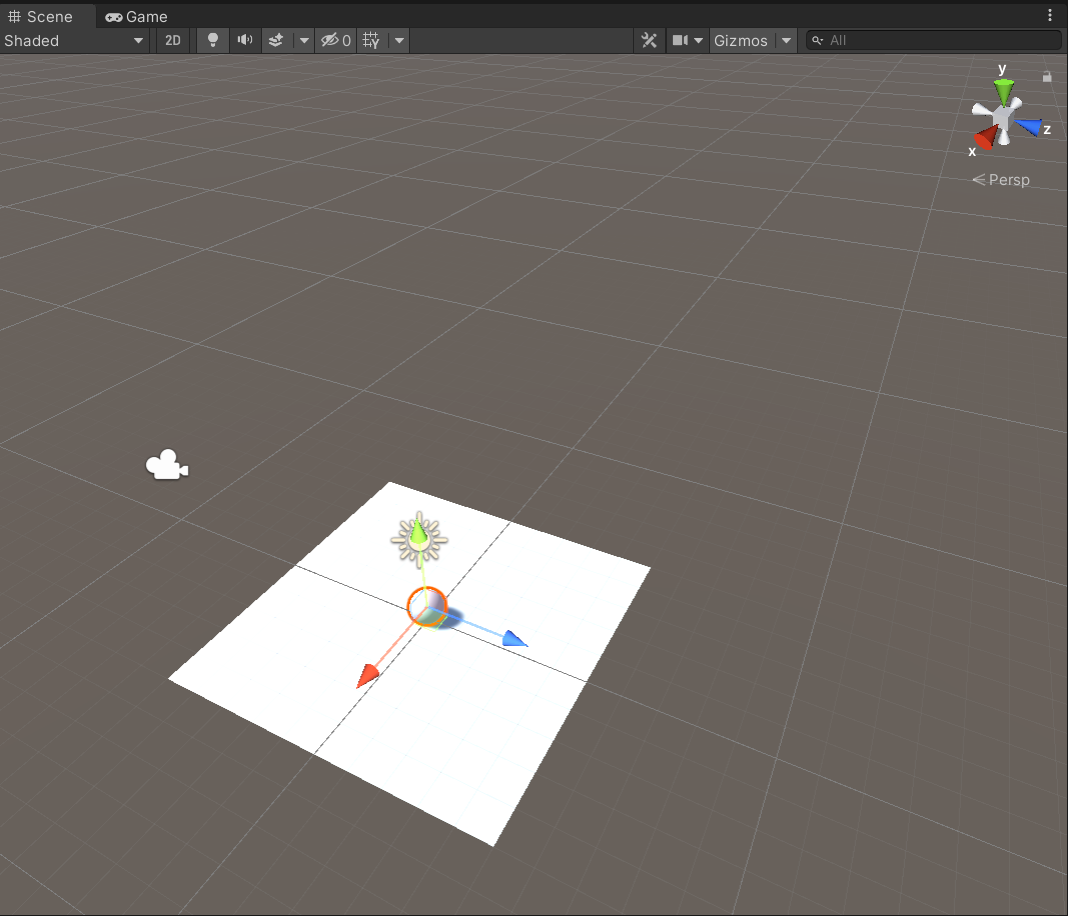This screenshot has height=916, width=1068.
Task: Click the scene view lock padlock
Action: pyautogui.click(x=1046, y=75)
